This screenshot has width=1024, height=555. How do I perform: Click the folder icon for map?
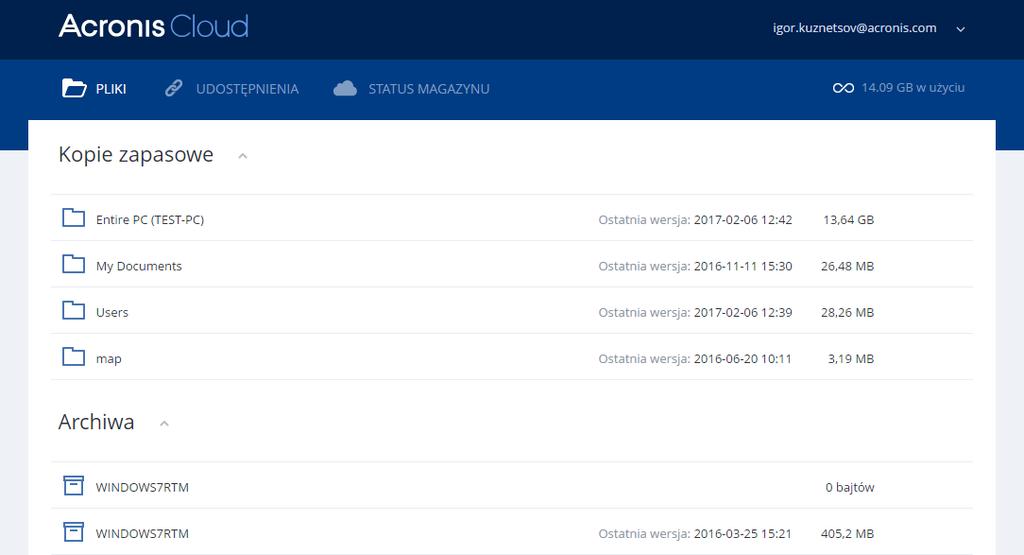point(73,357)
